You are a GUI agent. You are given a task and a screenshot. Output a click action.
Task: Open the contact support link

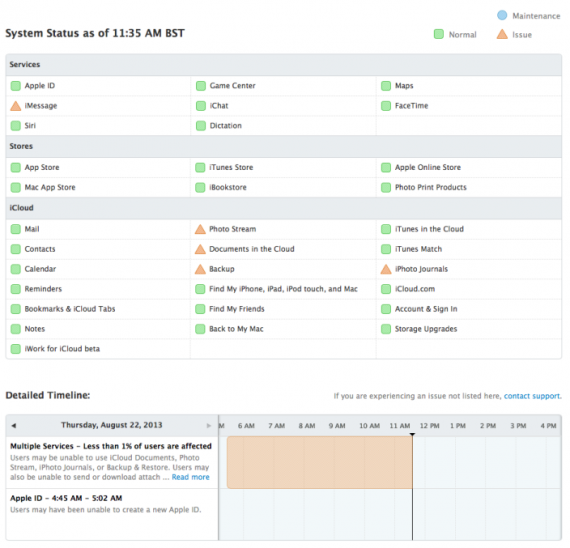(x=533, y=396)
